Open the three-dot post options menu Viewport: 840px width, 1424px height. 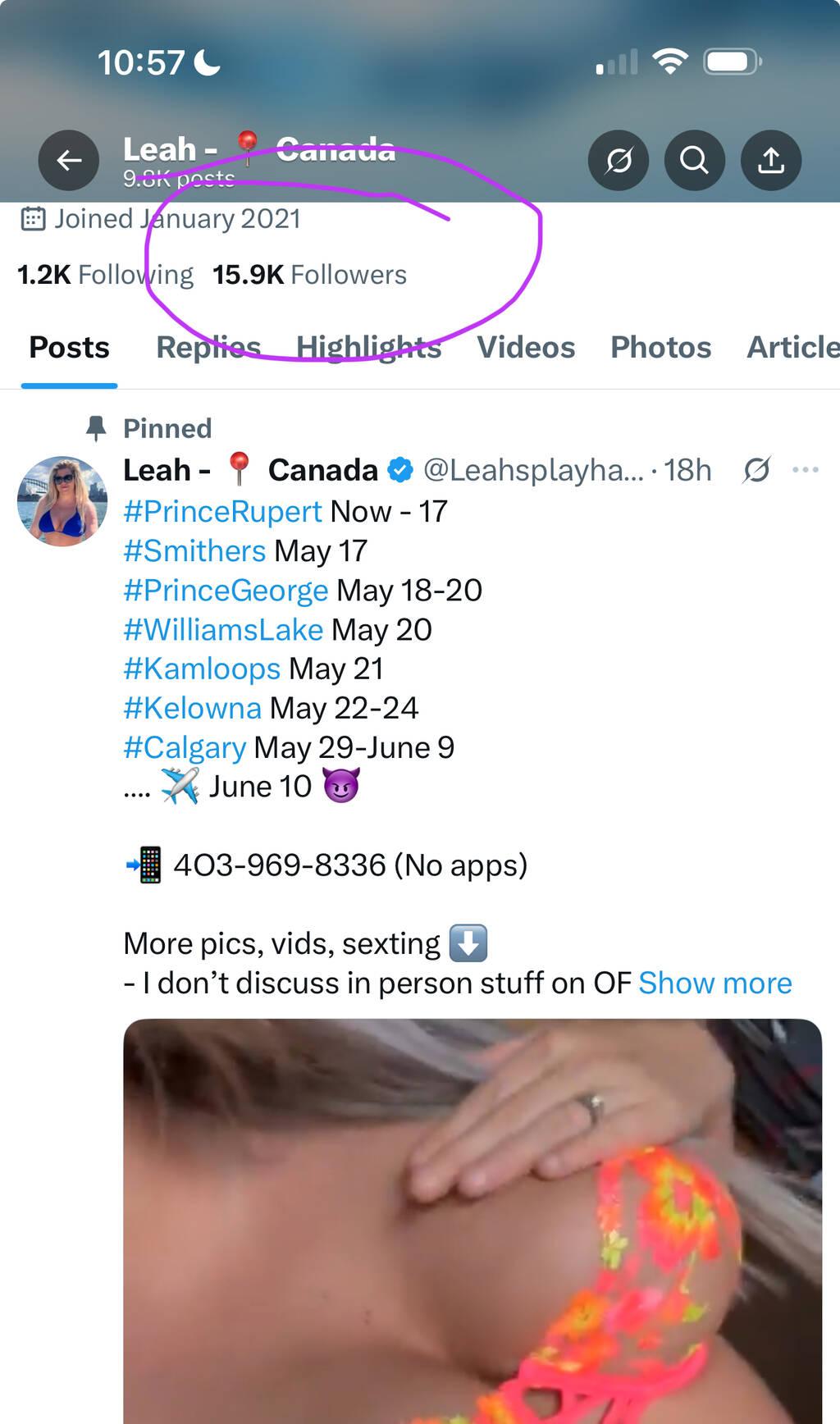[805, 470]
